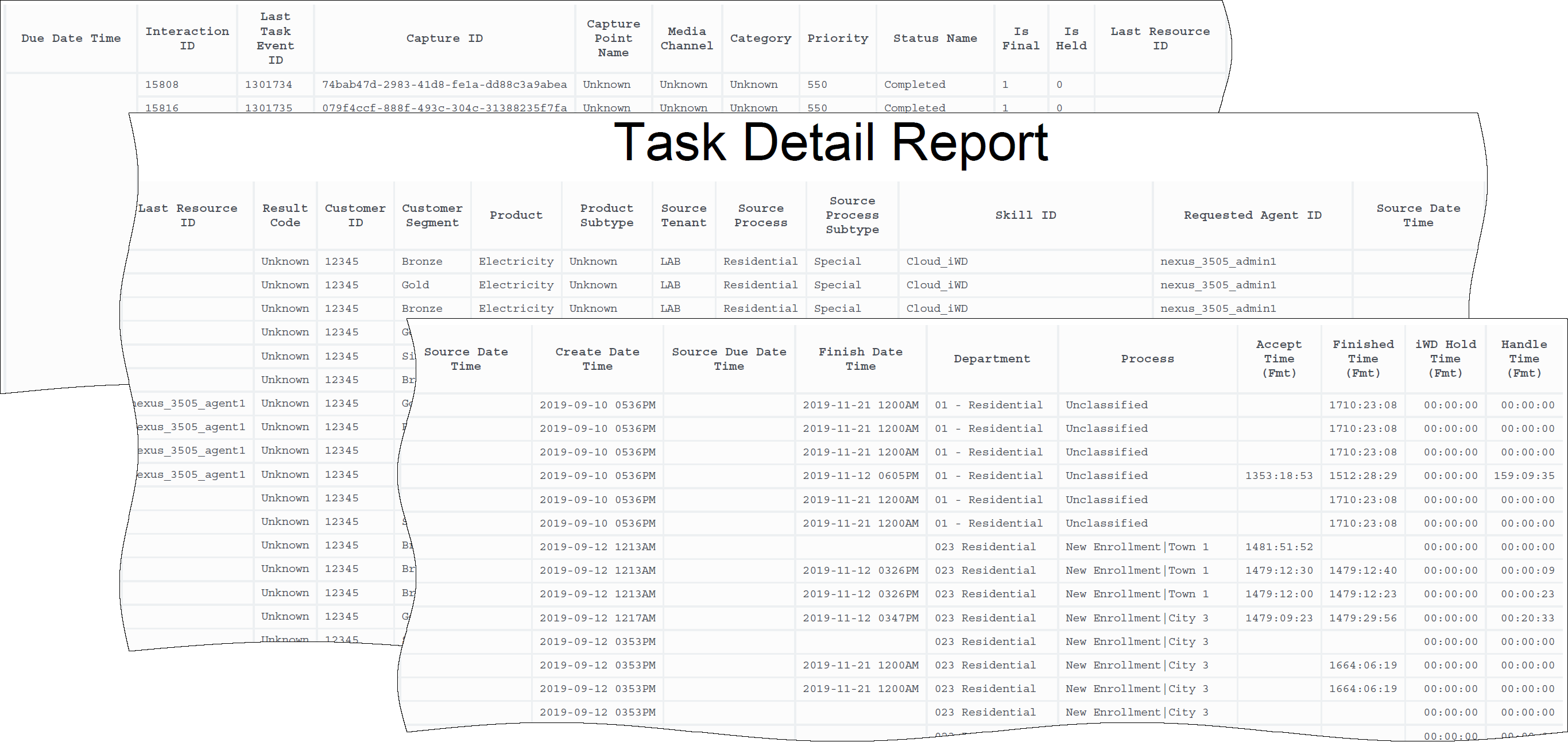
Task: Click the Skill ID column header
Action: (1025, 215)
